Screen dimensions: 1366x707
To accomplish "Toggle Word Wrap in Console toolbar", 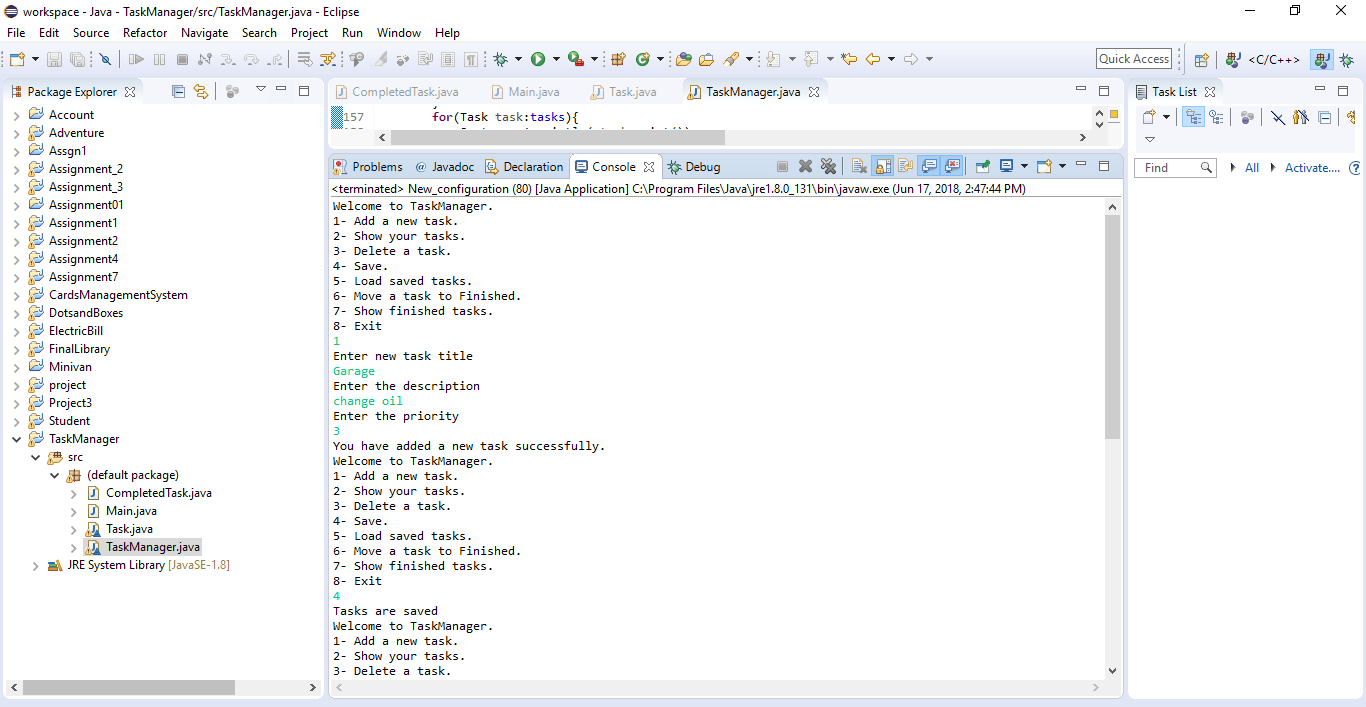I will pos(905,166).
